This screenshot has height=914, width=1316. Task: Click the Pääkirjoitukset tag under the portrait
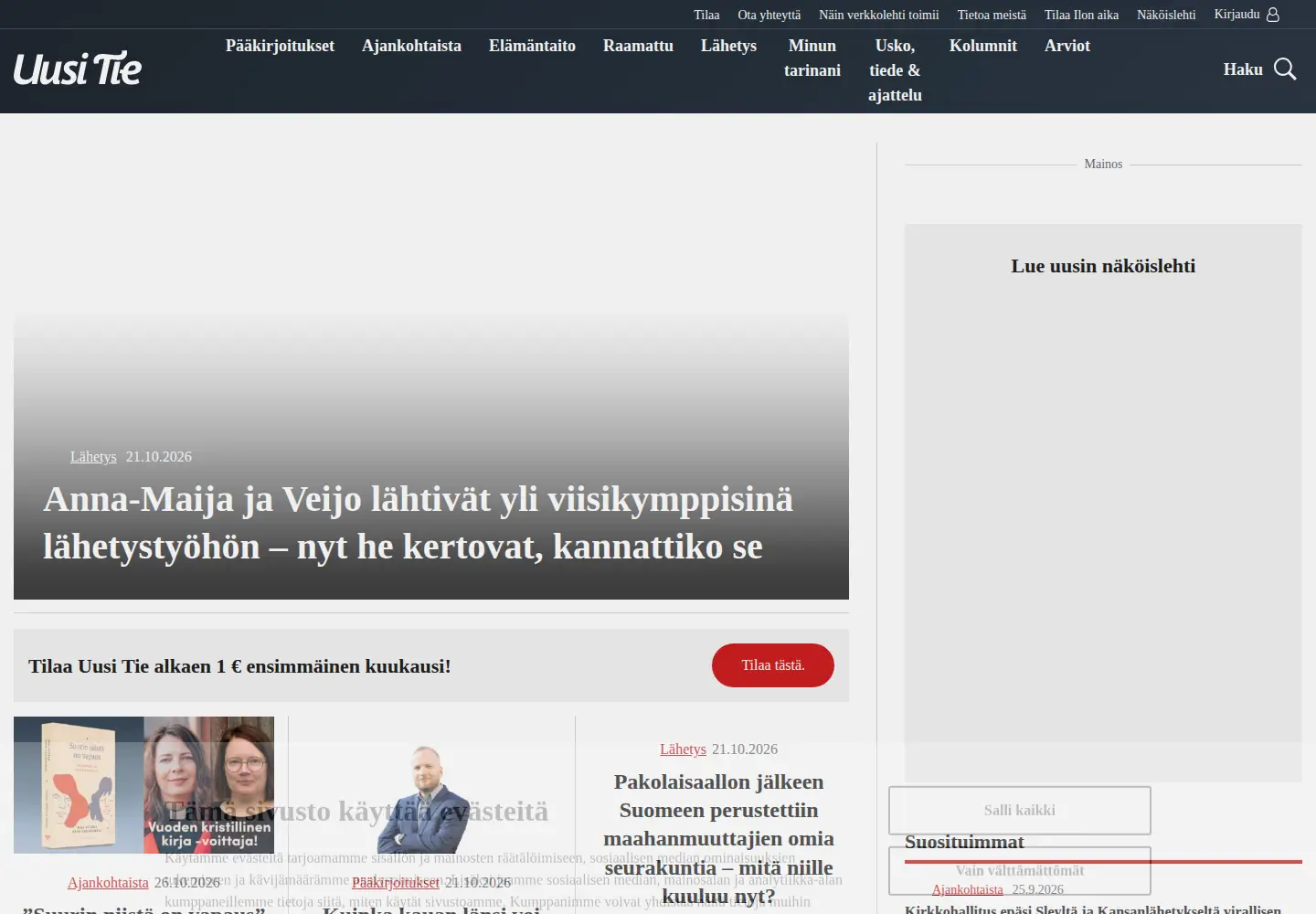pos(396,883)
